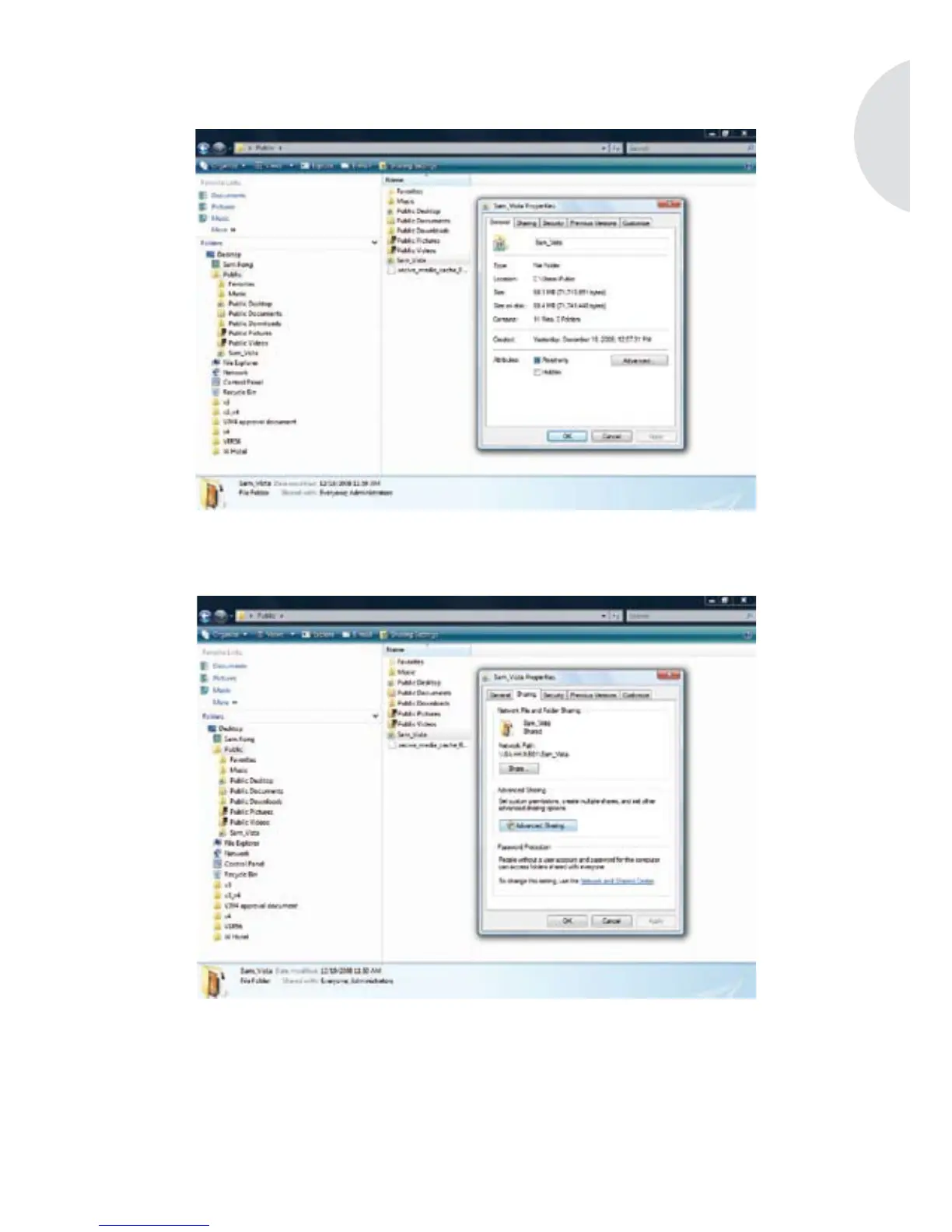This screenshot has width=952, height=1232.
Task: Open Network and Sharing Center link
Action: point(618,881)
